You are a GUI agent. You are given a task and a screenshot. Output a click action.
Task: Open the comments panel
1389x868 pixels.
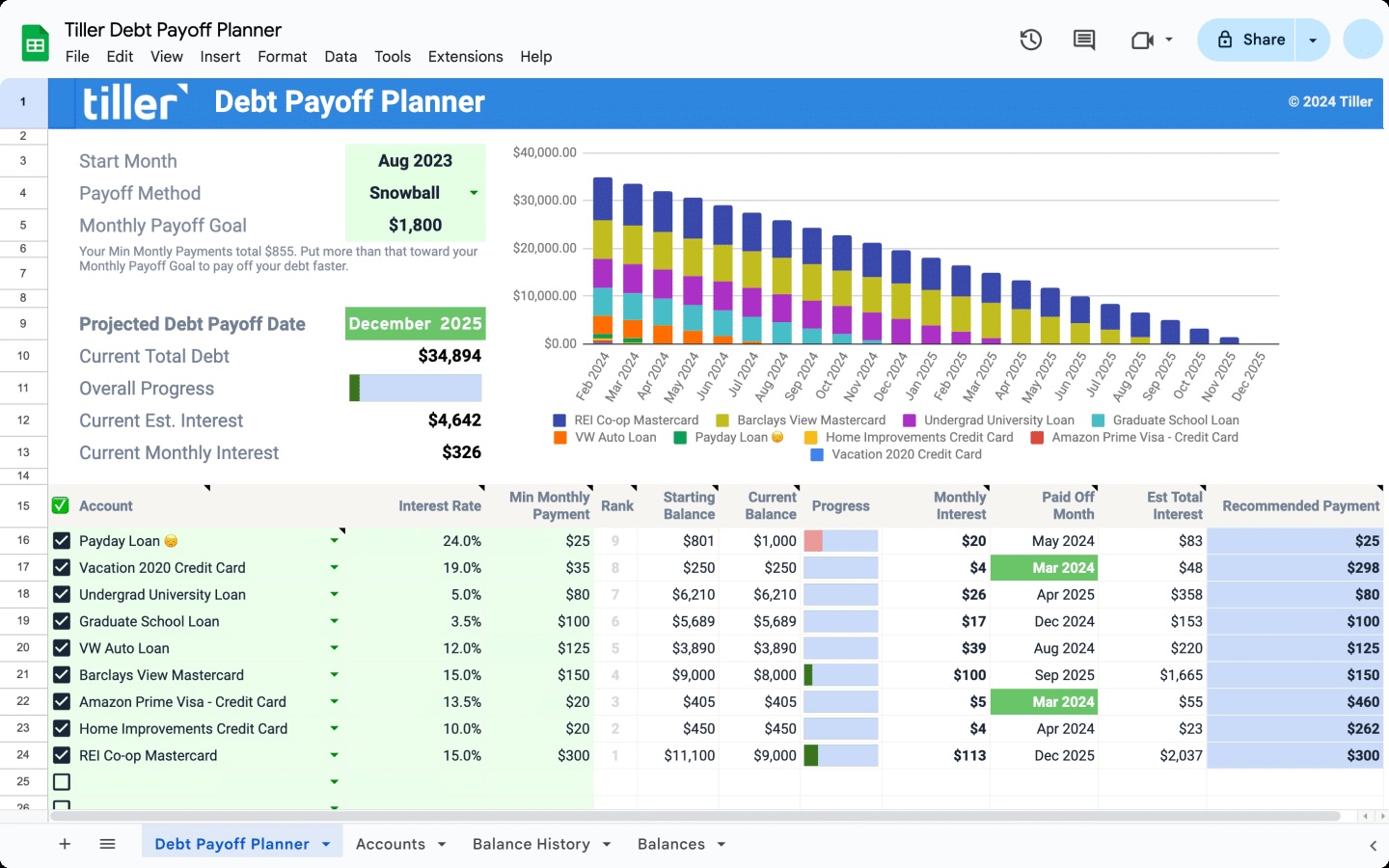click(1082, 40)
